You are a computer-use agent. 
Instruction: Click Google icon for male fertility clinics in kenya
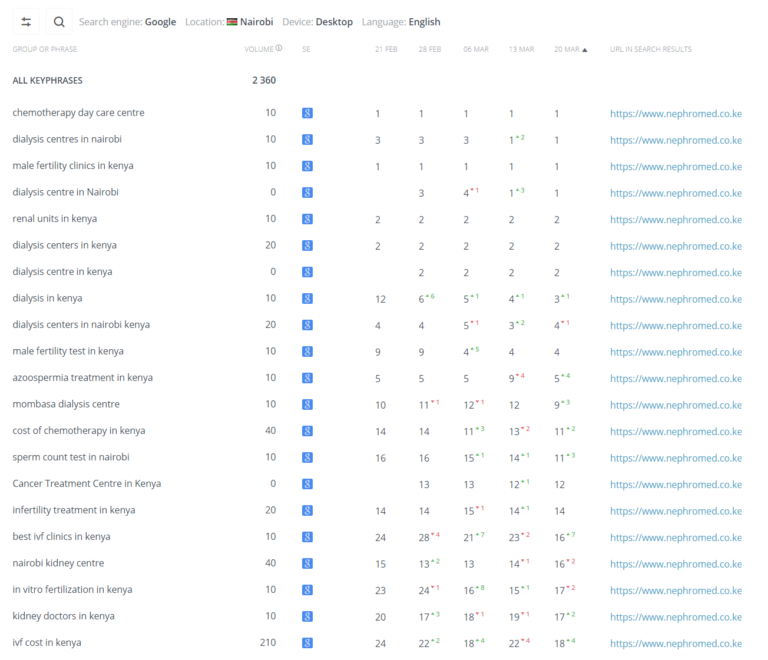coord(307,166)
